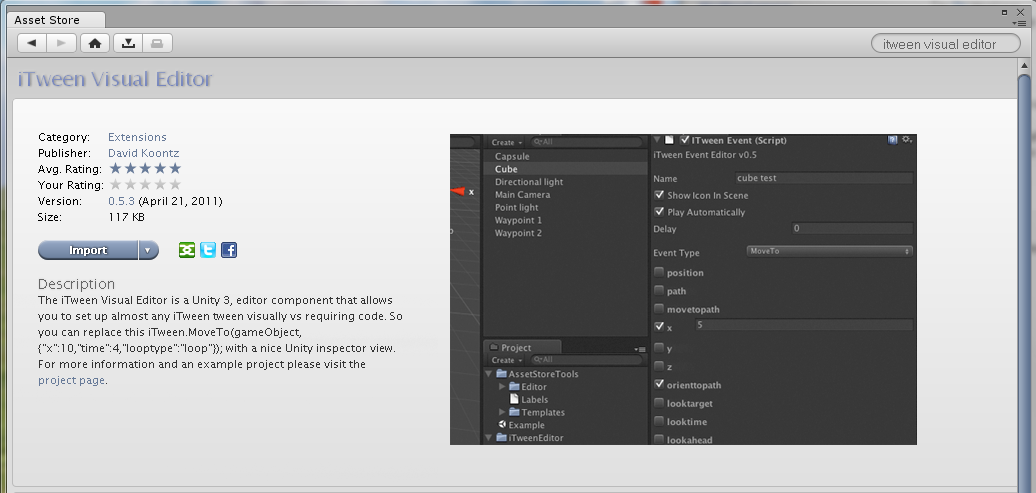Select the Asset Store tab
Image resolution: width=1036 pixels, height=493 pixels.
click(46, 19)
